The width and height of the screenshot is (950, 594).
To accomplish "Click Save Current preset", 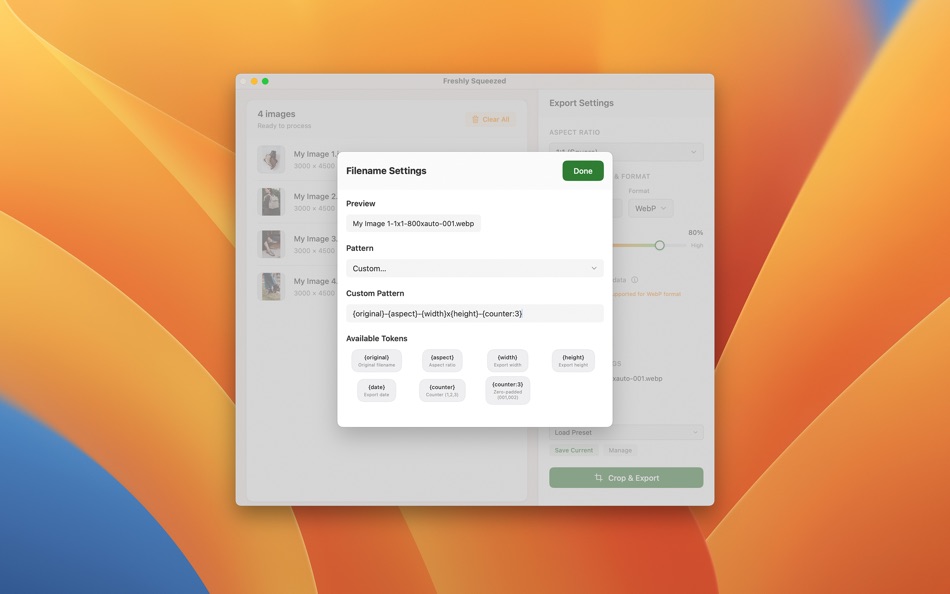I will click(573, 450).
